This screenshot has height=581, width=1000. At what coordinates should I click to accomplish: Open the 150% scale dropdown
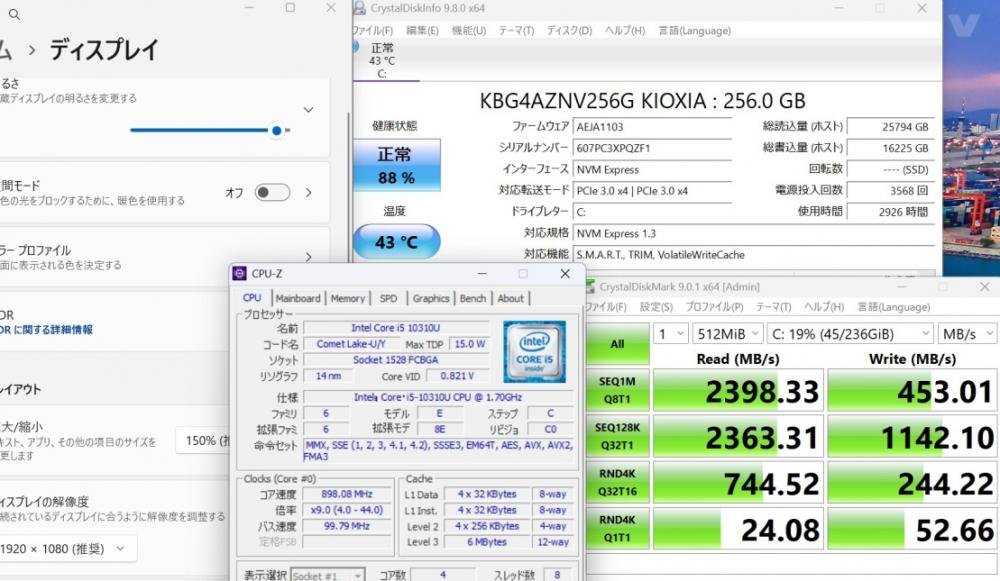tap(203, 441)
